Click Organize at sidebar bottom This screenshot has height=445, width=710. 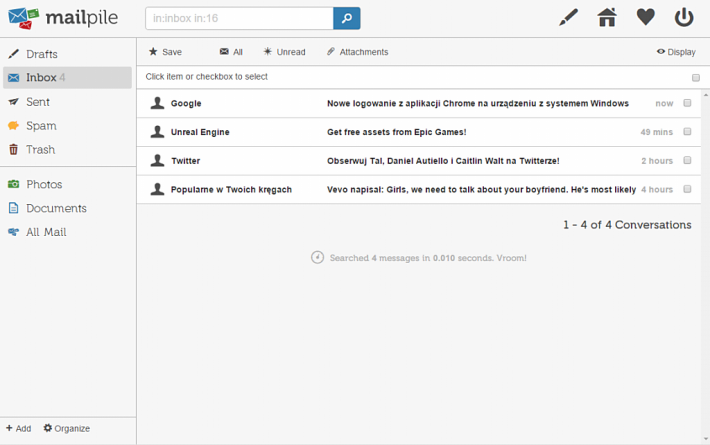[67, 428]
